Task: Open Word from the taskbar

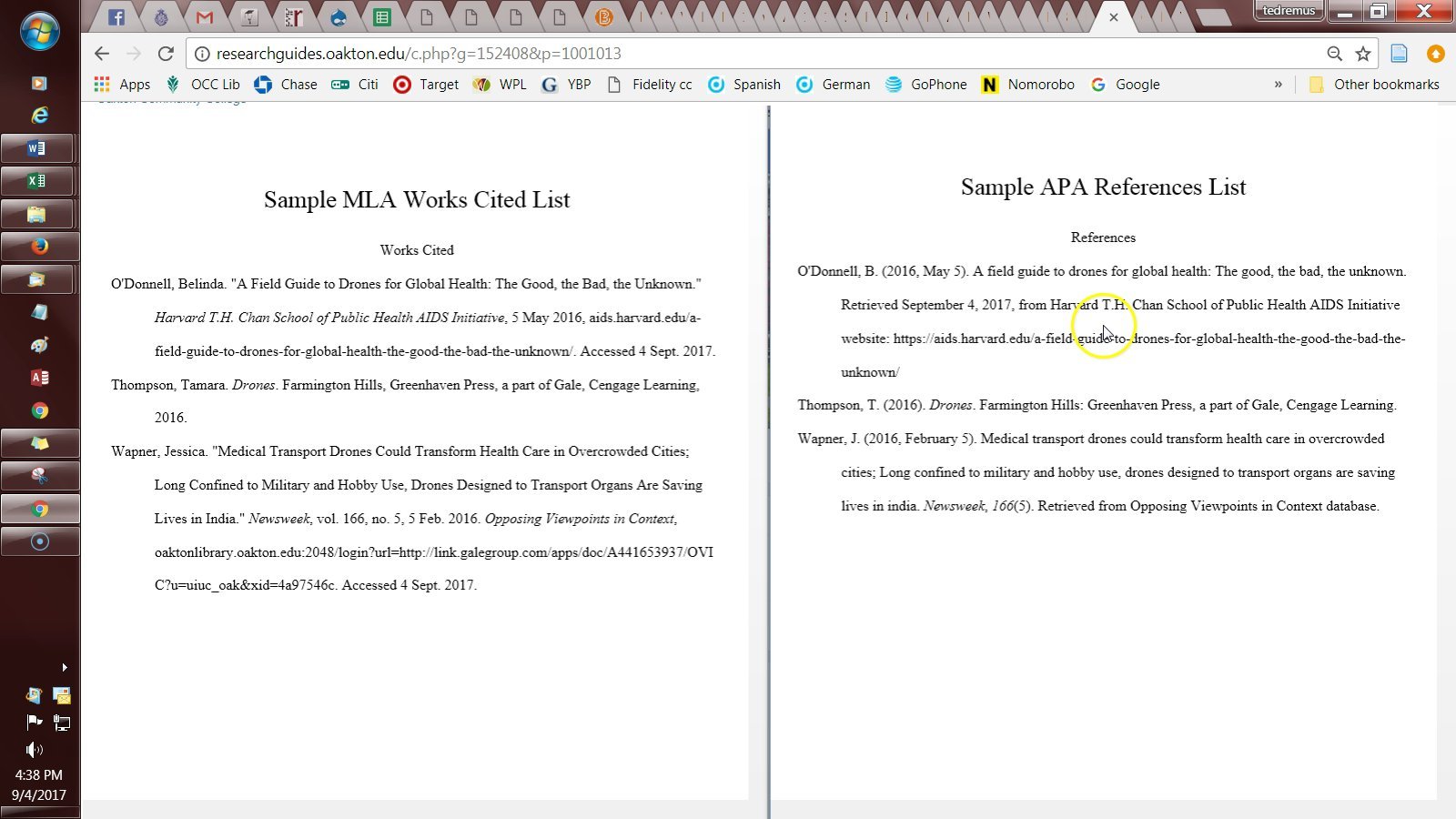Action: pyautogui.click(x=37, y=148)
